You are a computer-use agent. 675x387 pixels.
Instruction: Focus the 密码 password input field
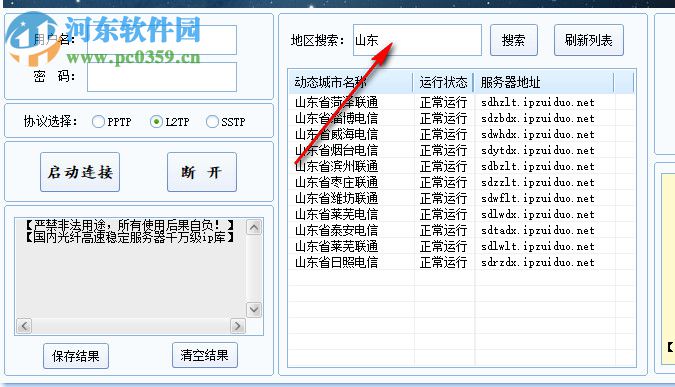click(162, 77)
